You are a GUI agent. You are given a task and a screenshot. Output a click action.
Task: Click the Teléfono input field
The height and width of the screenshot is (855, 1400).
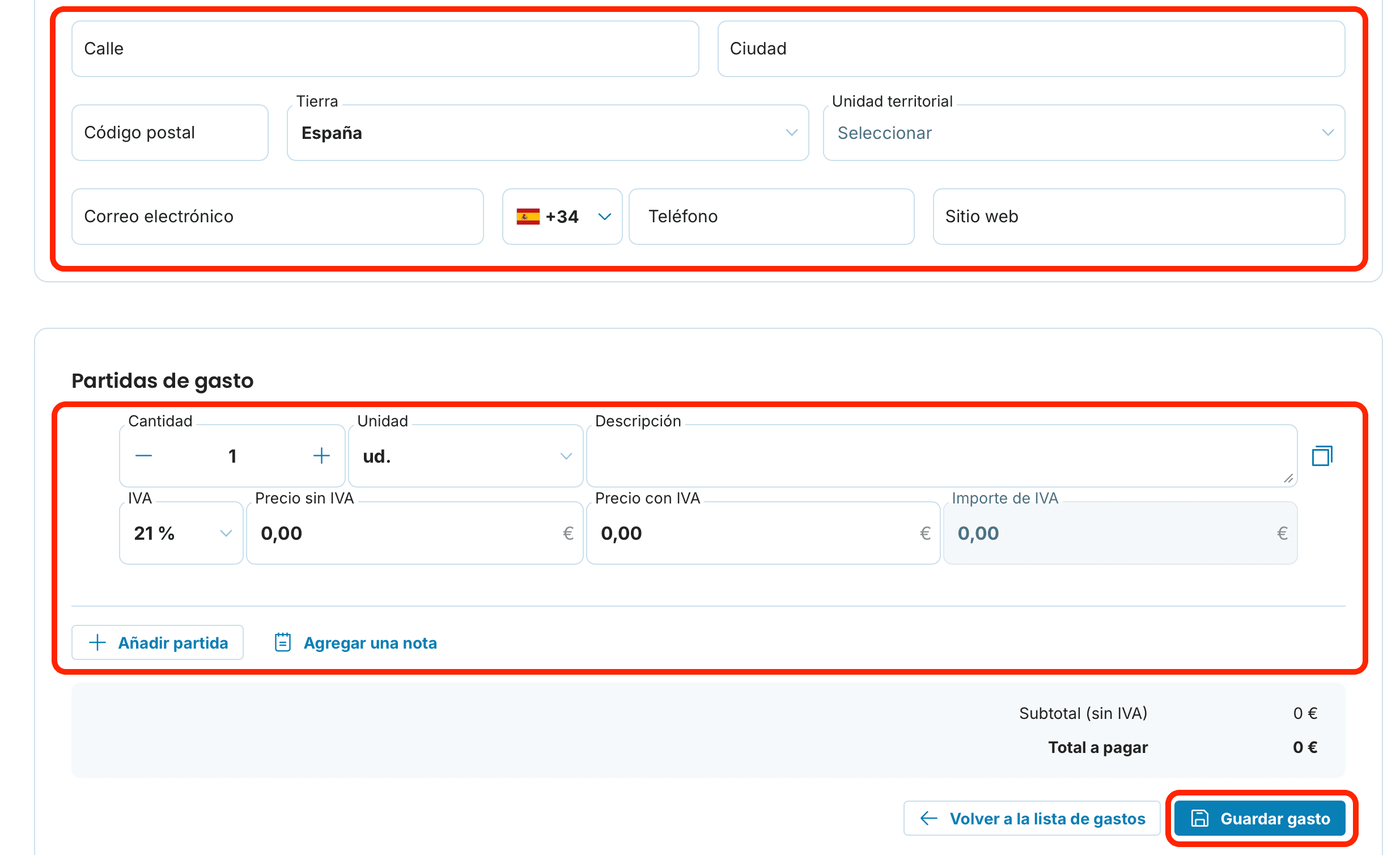point(771,217)
